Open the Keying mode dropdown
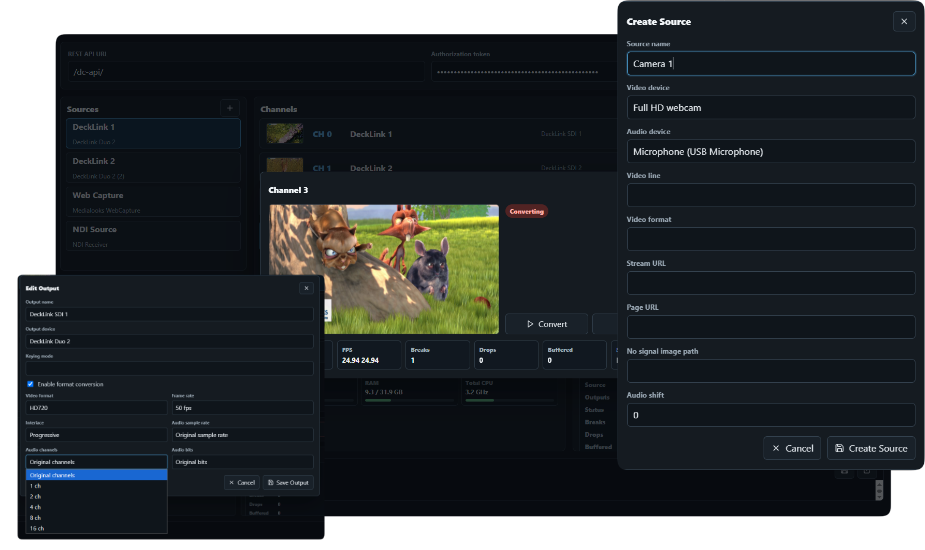Viewport: 925px width, 550px height. 169,368
